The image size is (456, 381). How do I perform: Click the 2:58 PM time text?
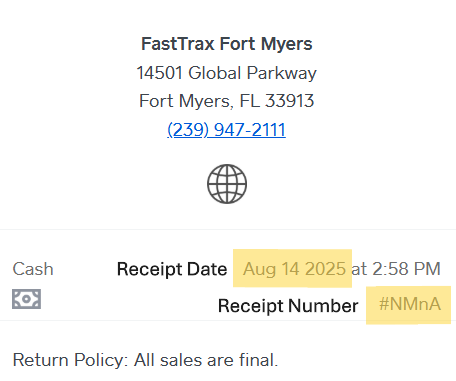pyautogui.click(x=406, y=269)
